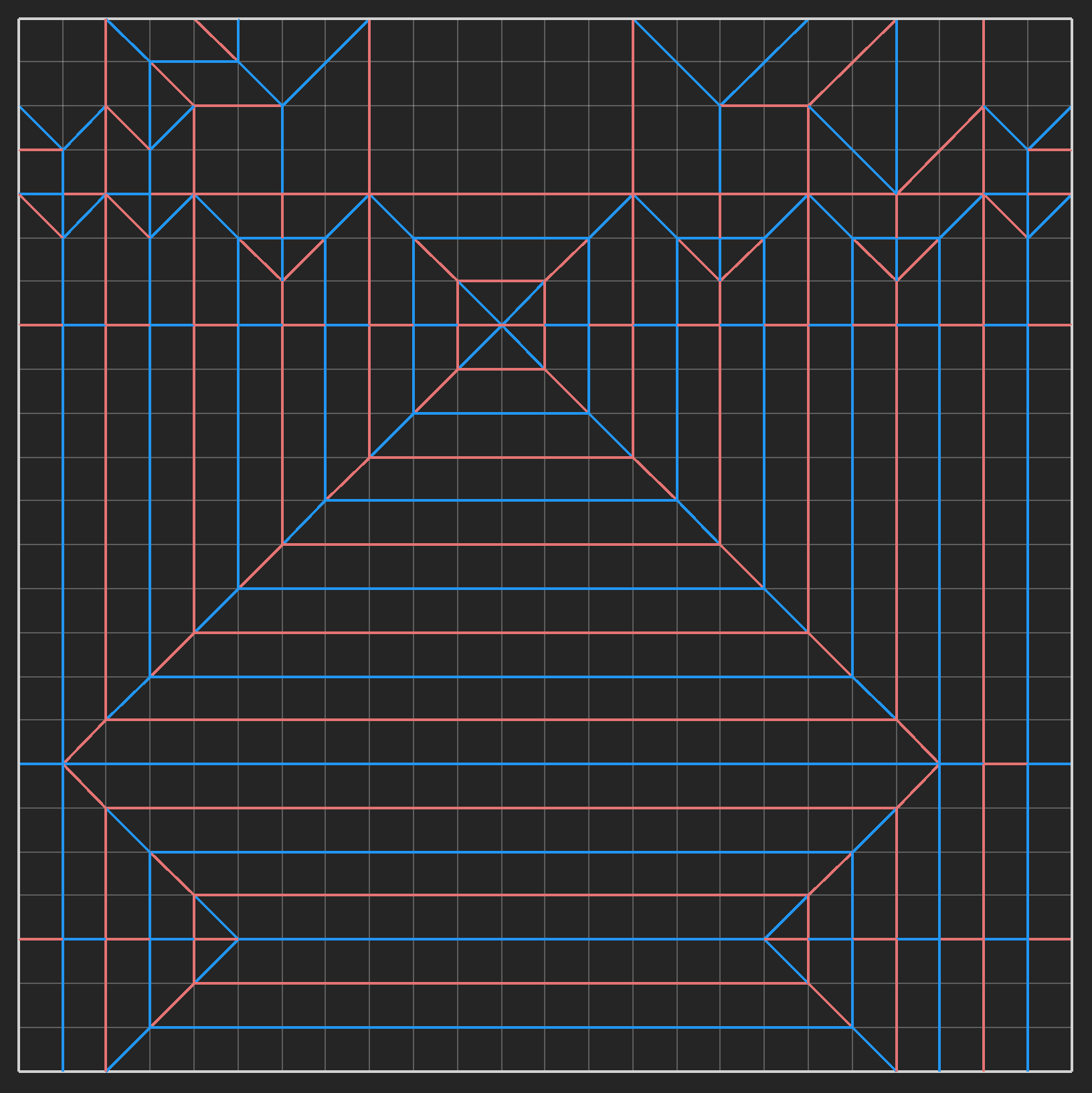Select the small square surrounding the center X

502,281
